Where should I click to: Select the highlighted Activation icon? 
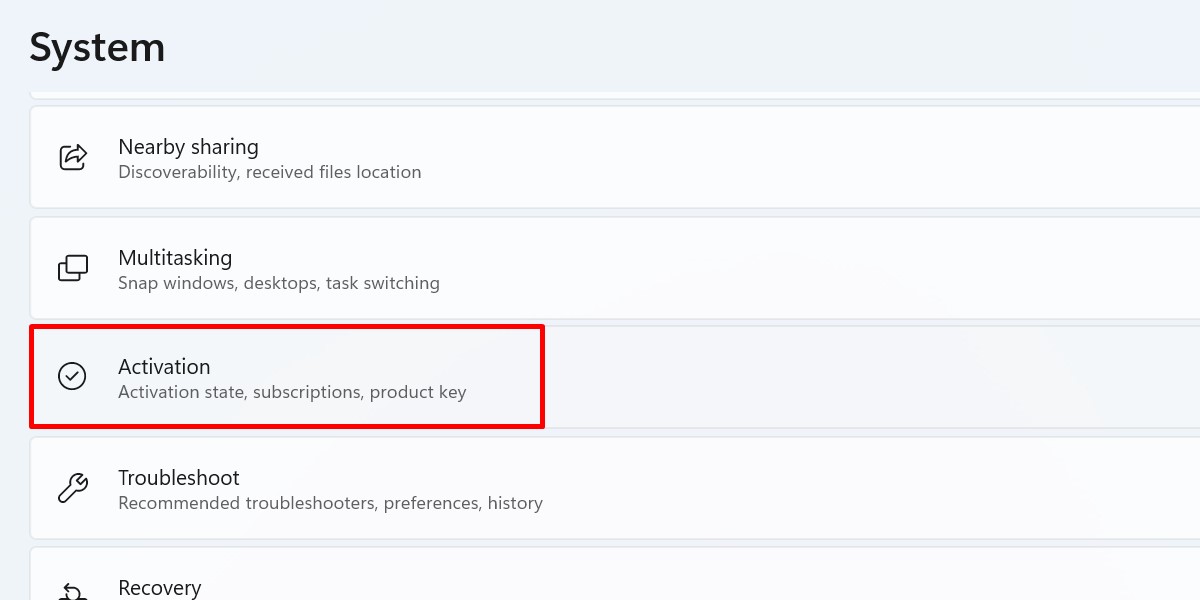tap(72, 377)
